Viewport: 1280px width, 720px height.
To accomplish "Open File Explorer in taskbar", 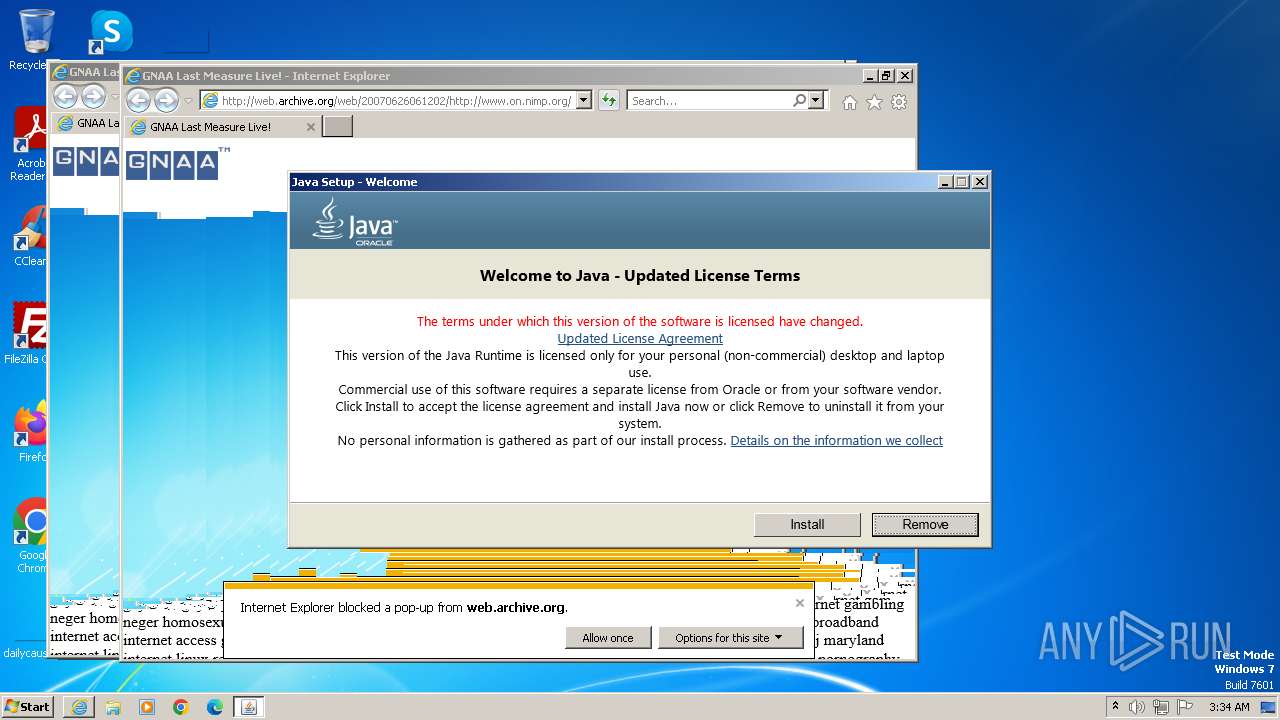I will pyautogui.click(x=113, y=707).
